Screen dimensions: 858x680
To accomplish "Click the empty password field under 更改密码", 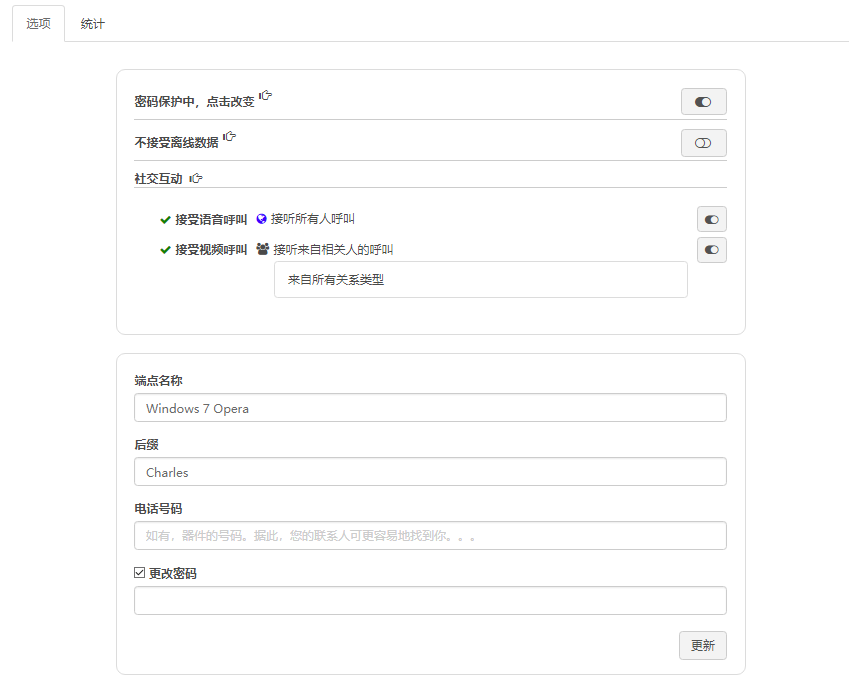I will pos(430,600).
